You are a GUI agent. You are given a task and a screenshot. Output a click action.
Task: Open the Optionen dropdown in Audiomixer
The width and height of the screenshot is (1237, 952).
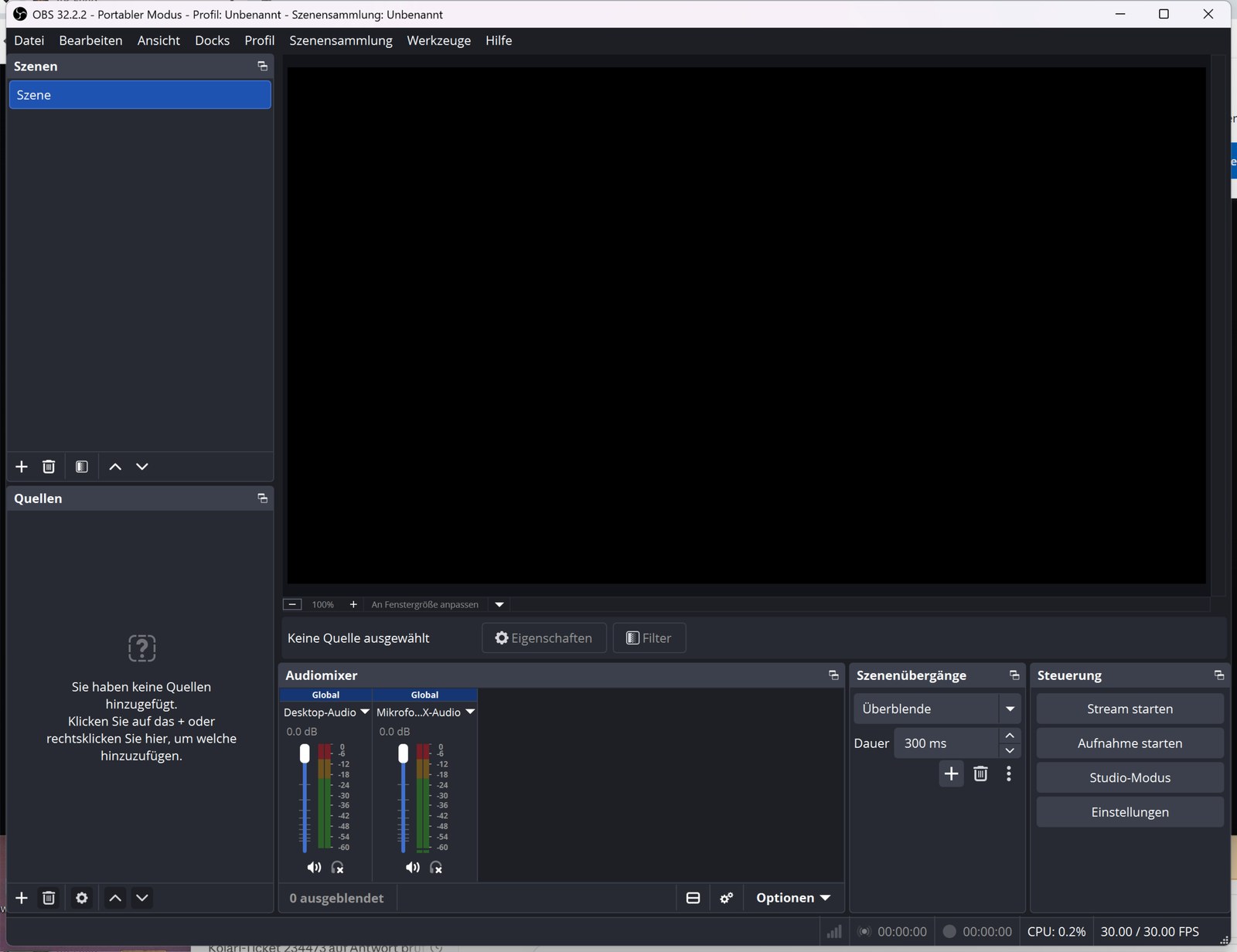(x=793, y=898)
